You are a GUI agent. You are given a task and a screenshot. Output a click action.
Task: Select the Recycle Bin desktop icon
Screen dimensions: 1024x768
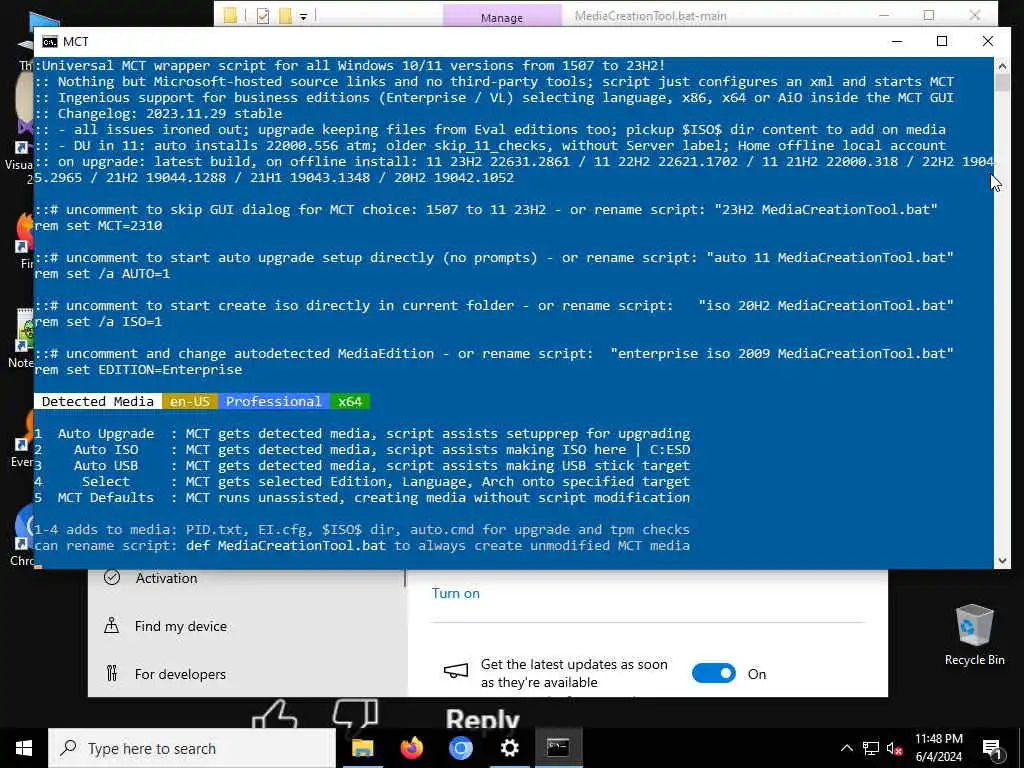click(974, 633)
